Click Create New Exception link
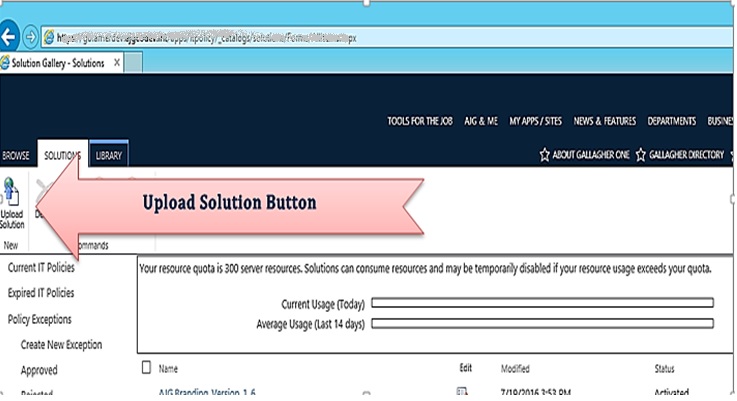This screenshot has width=737, height=401. [61, 345]
